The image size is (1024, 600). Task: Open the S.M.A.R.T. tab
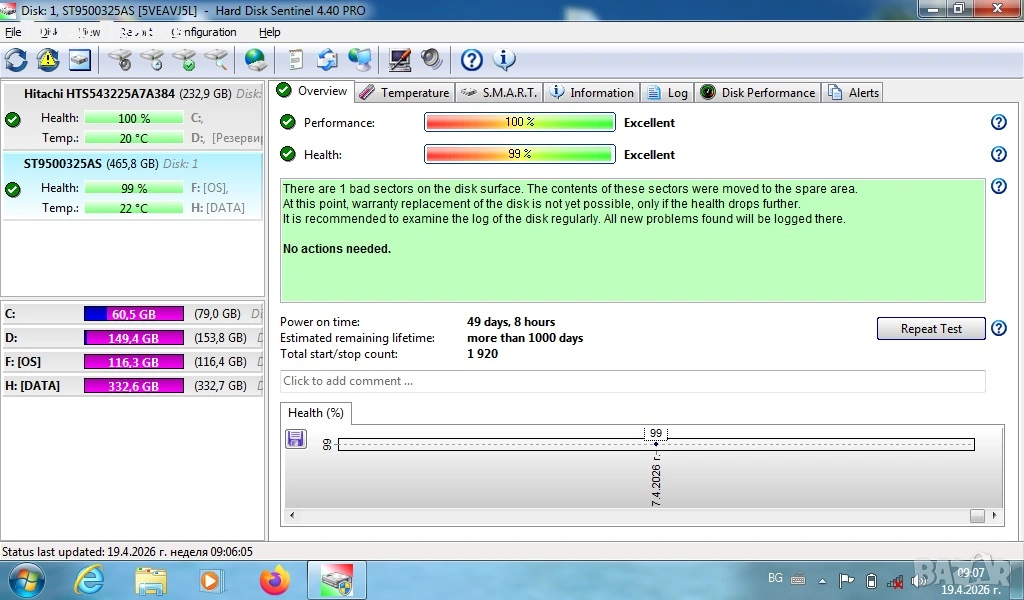coord(500,93)
